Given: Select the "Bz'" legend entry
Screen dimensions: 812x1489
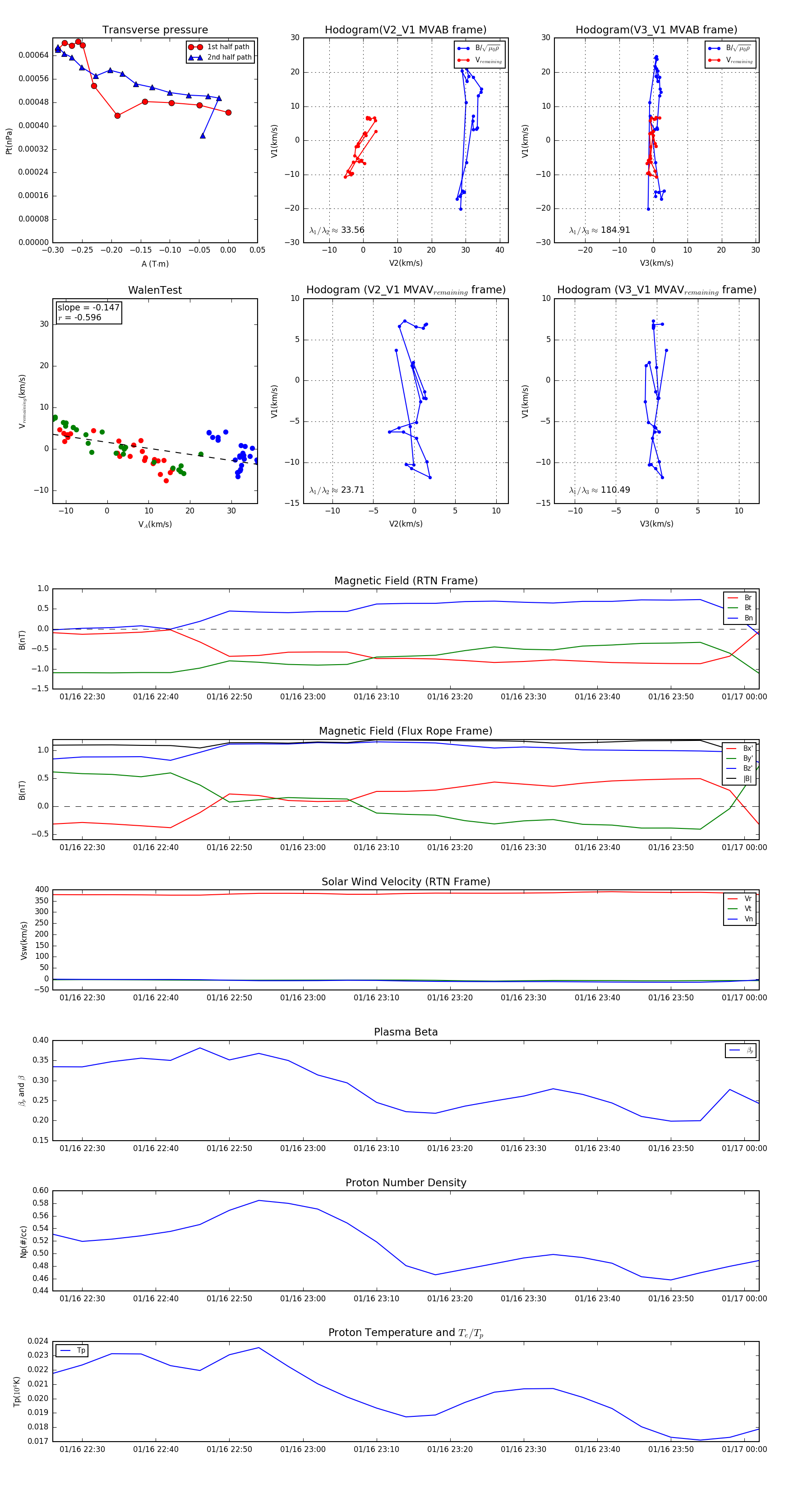Looking at the screenshot, I should [739, 768].
